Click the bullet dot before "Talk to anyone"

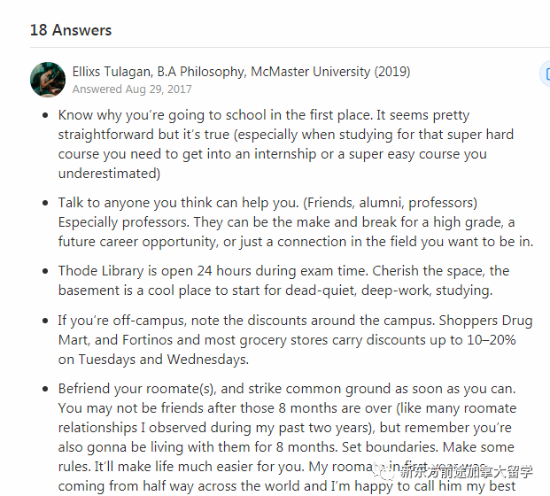click(x=45, y=203)
